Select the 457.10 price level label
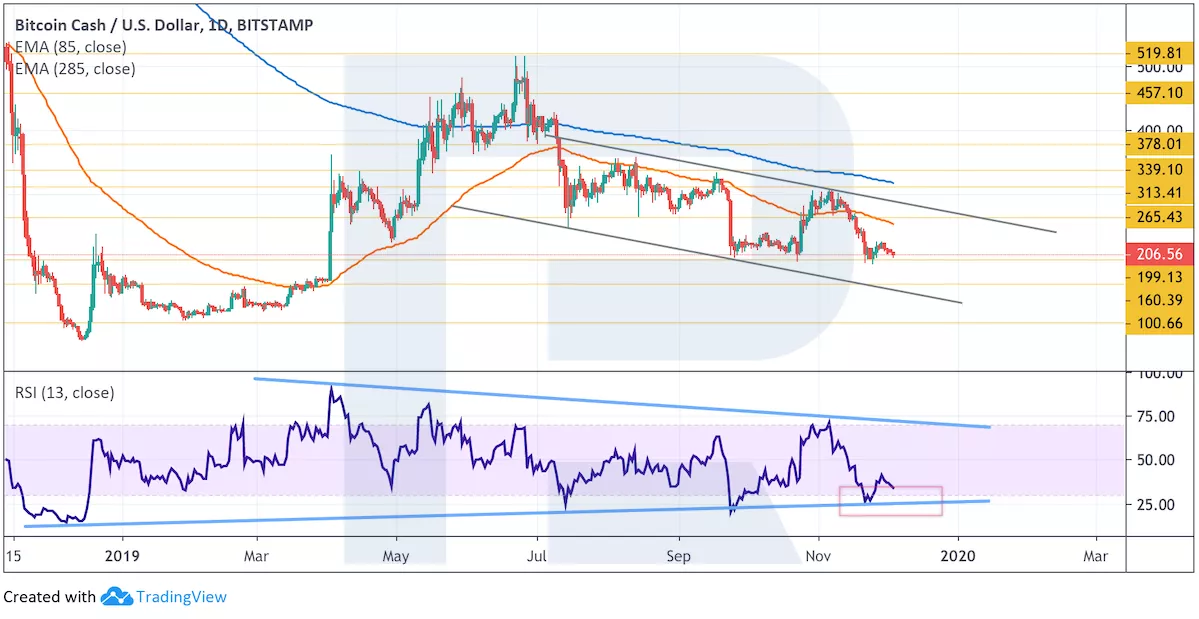 pyautogui.click(x=1160, y=92)
